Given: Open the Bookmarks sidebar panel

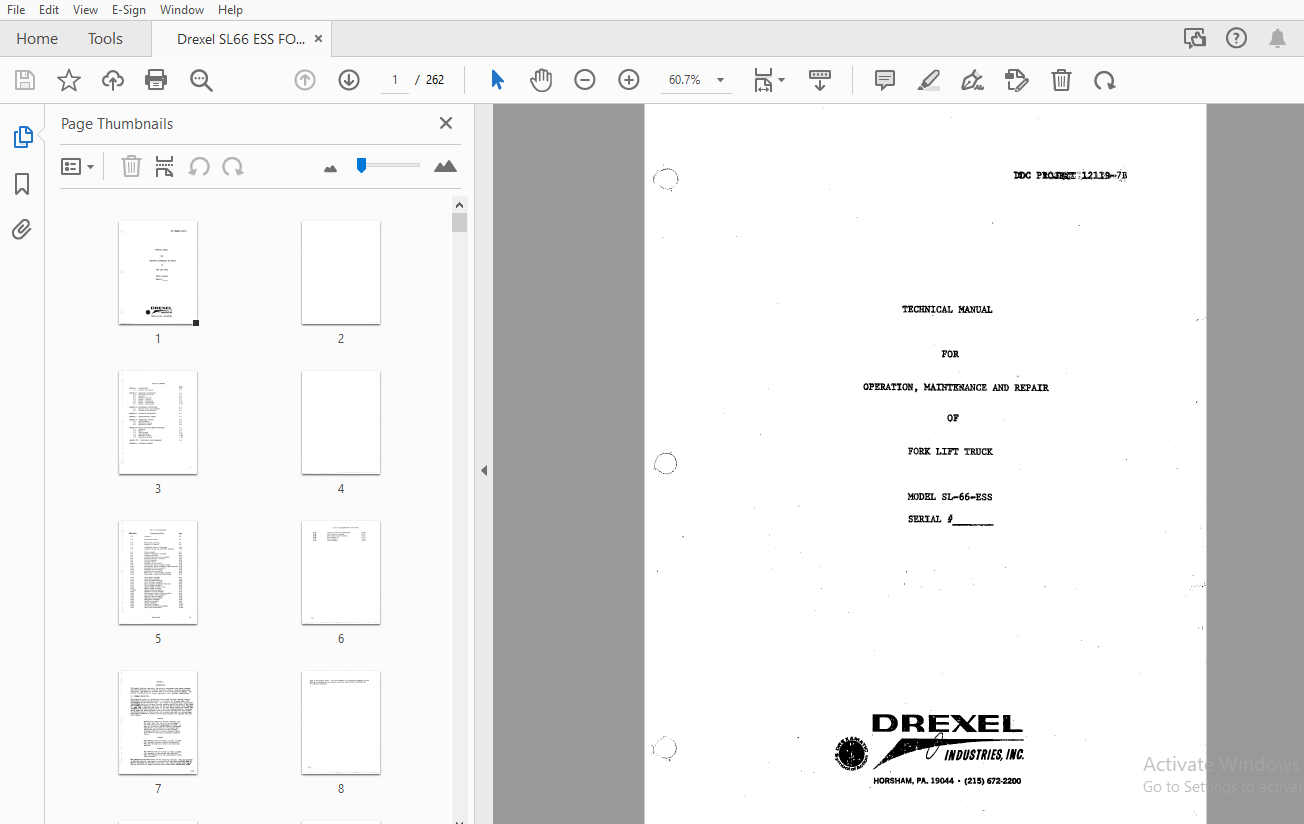Looking at the screenshot, I should [x=22, y=184].
